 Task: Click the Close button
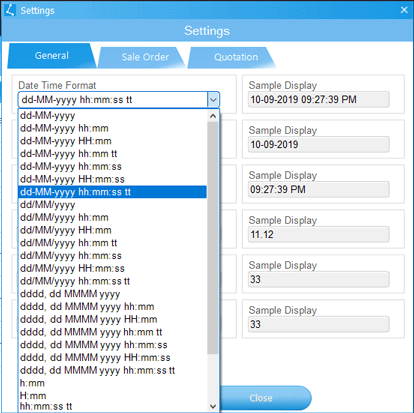[x=261, y=398]
